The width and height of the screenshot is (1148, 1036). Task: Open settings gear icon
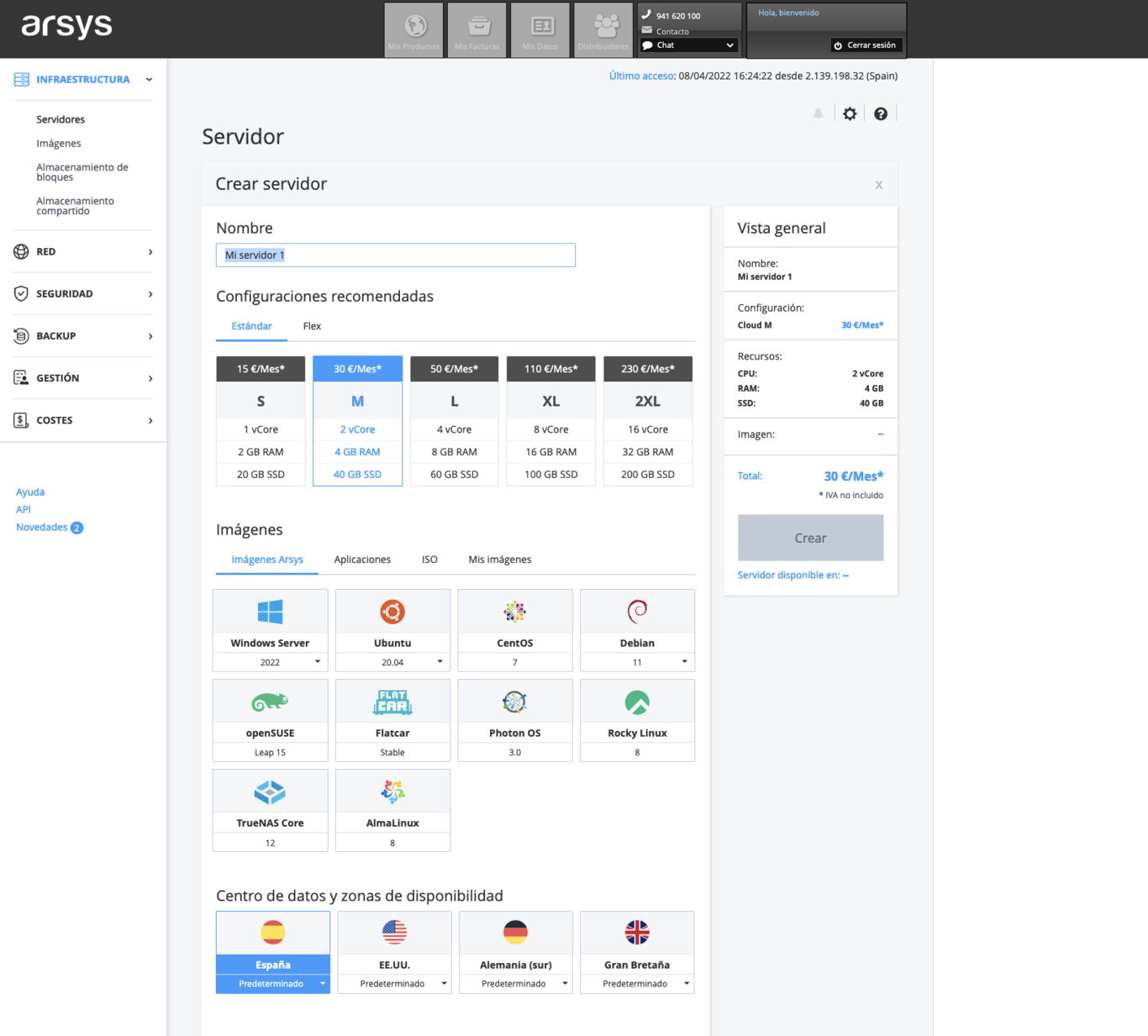click(850, 114)
